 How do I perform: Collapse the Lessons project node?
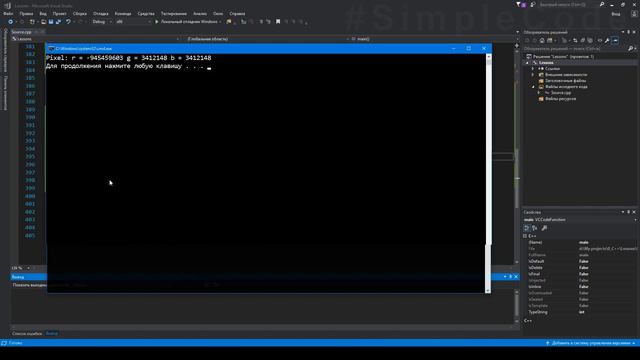pos(527,63)
